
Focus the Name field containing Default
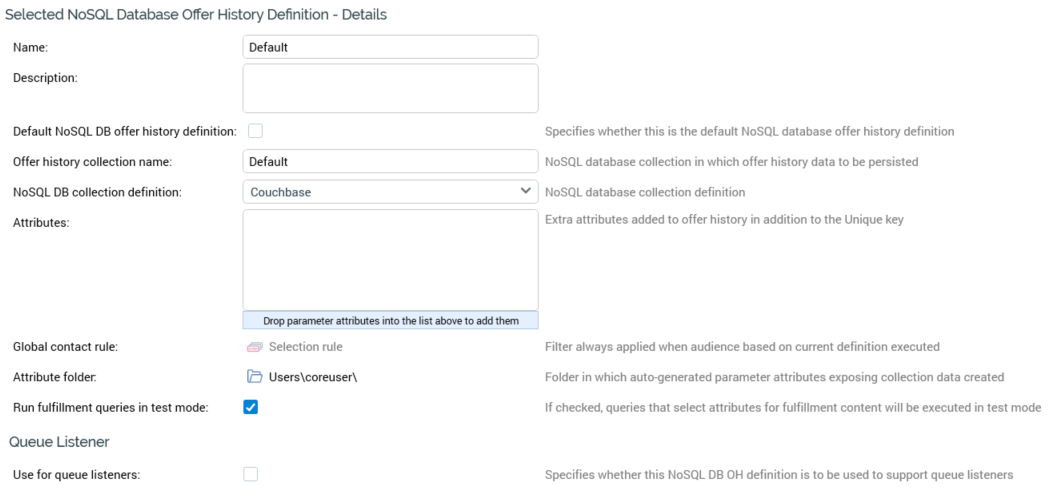point(390,47)
